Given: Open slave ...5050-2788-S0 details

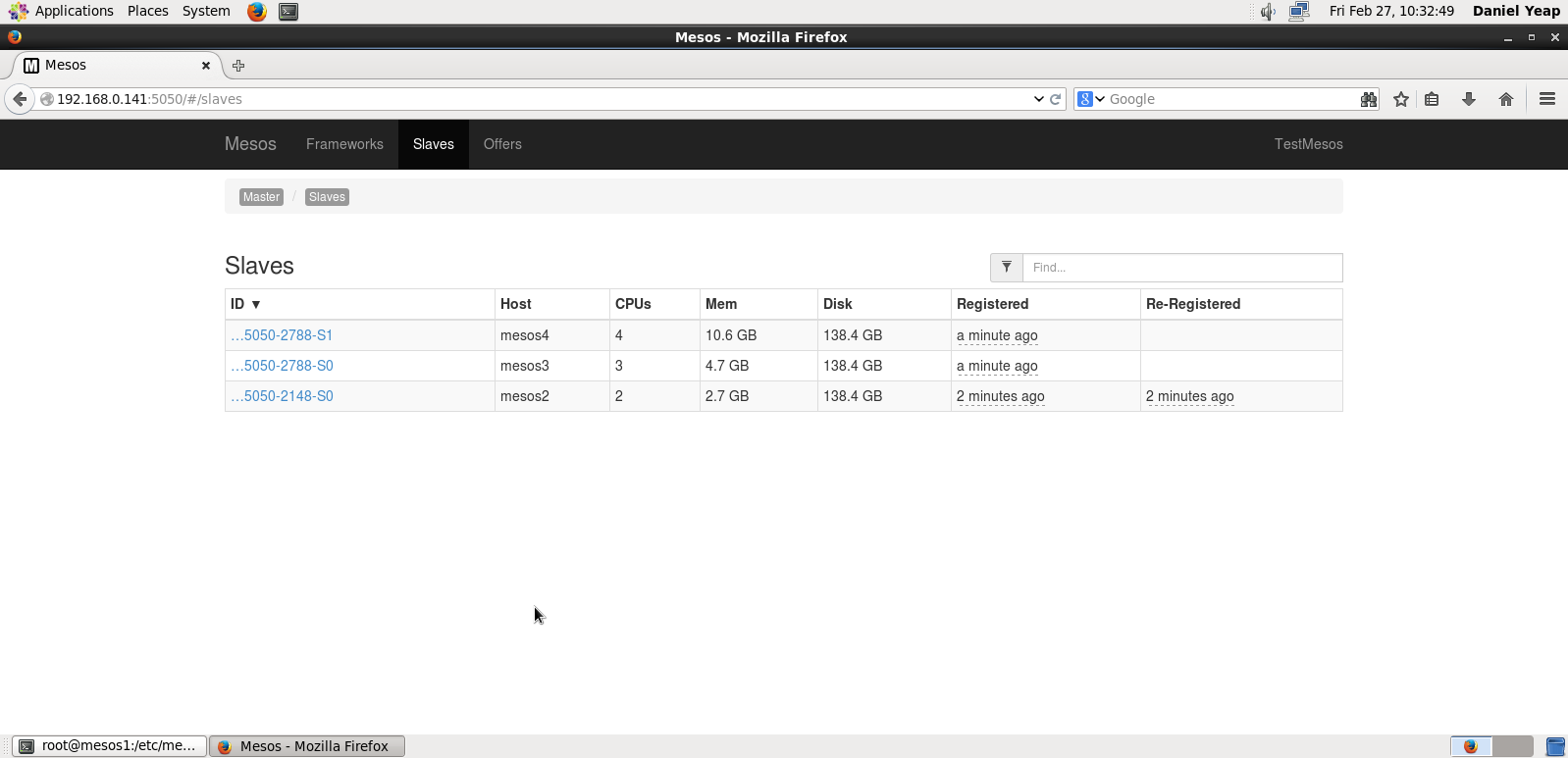Looking at the screenshot, I should [x=282, y=366].
